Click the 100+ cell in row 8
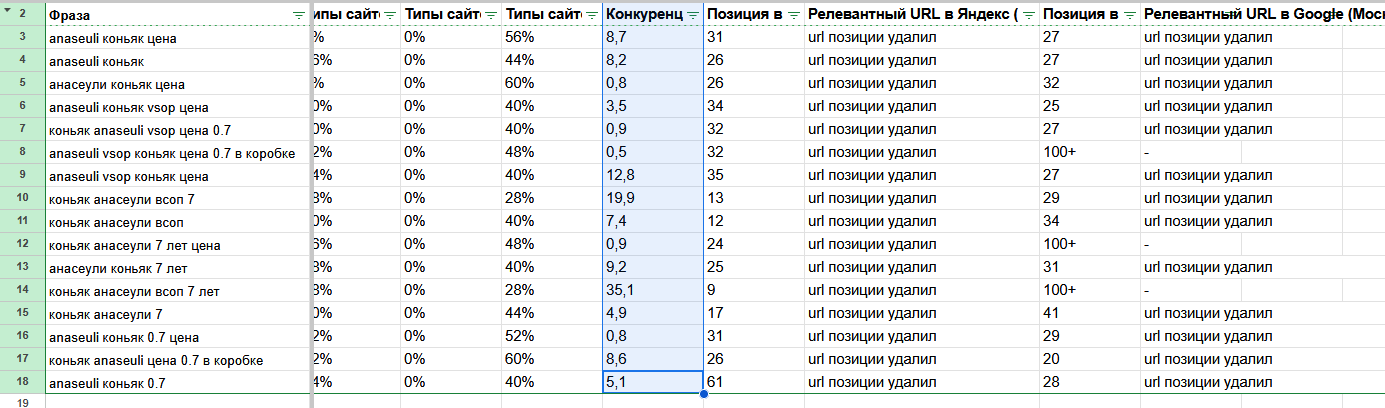Image resolution: width=1385 pixels, height=408 pixels. tap(1088, 152)
